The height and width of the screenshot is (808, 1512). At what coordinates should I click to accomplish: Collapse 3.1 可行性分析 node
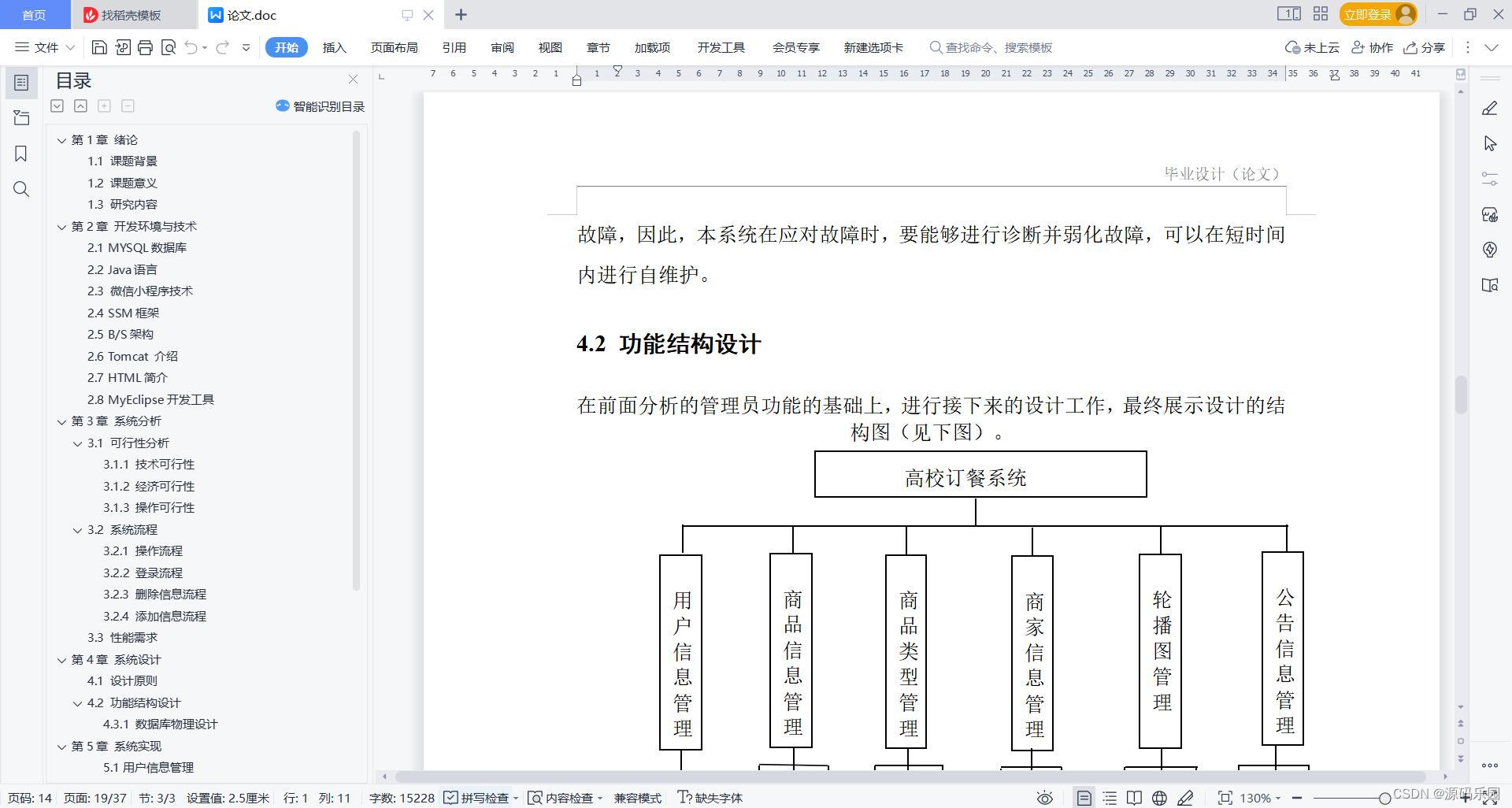coord(77,443)
